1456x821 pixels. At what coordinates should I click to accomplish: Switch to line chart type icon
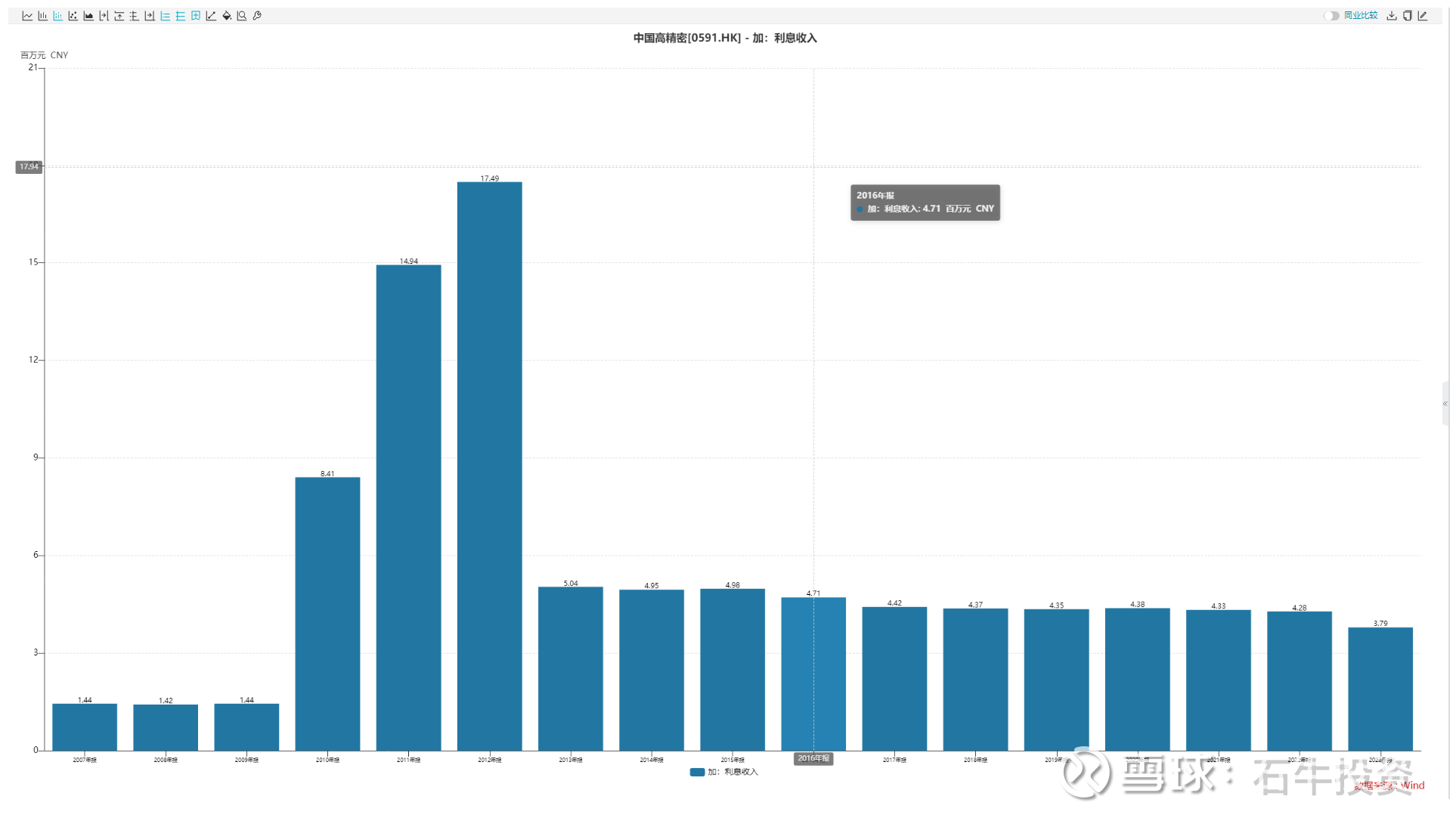pyautogui.click(x=27, y=16)
